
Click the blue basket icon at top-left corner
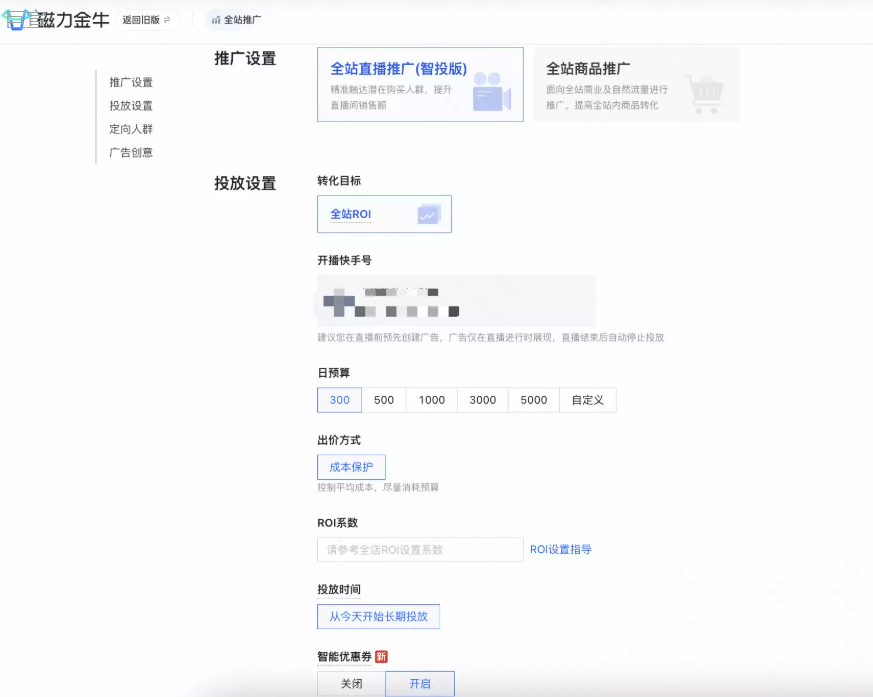coord(15,18)
